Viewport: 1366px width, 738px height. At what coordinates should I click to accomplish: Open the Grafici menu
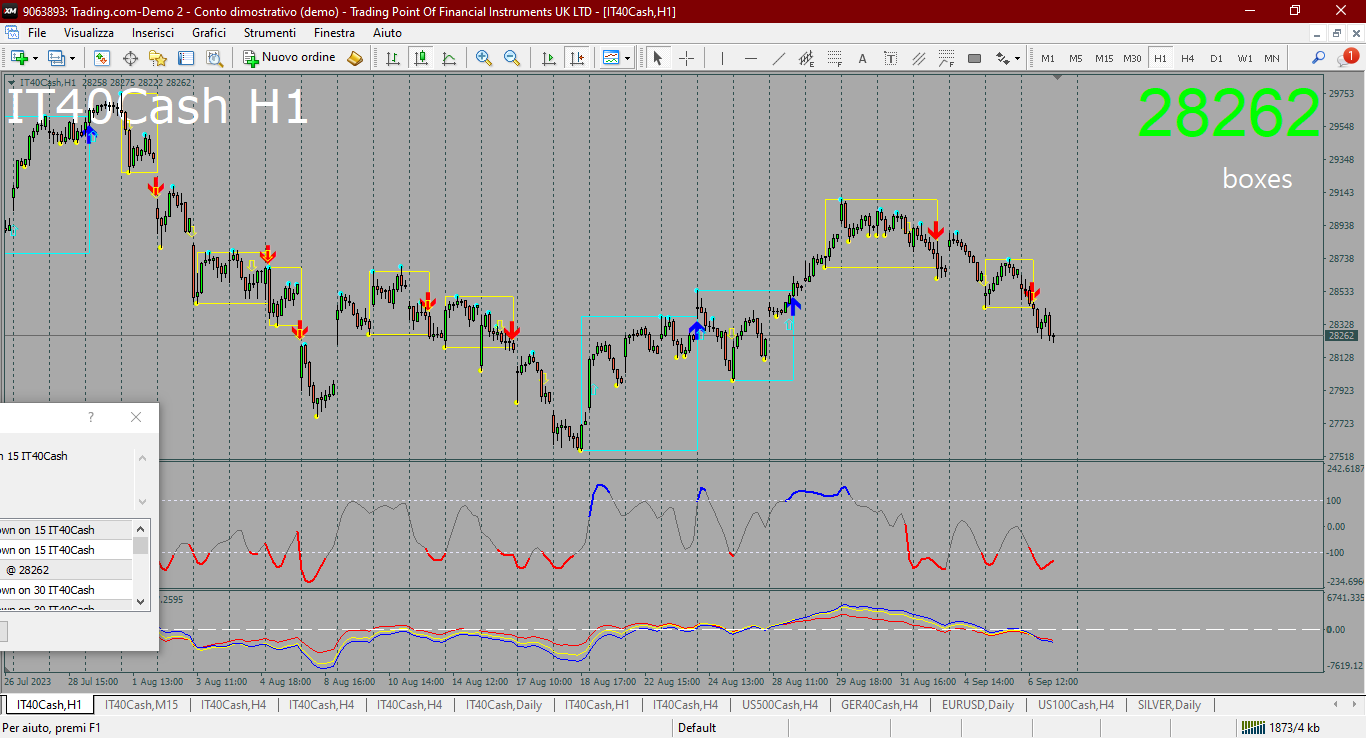click(x=209, y=33)
